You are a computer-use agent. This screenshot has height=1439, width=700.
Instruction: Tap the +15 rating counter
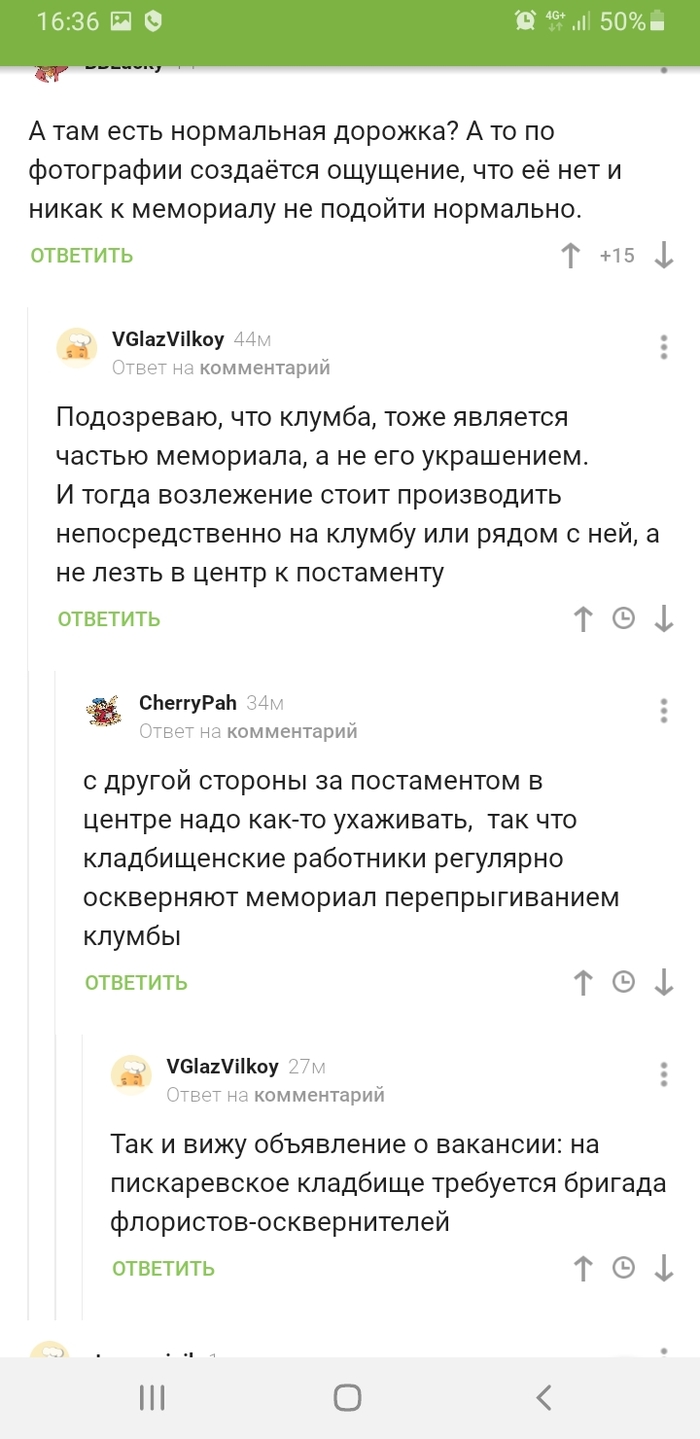(617, 255)
